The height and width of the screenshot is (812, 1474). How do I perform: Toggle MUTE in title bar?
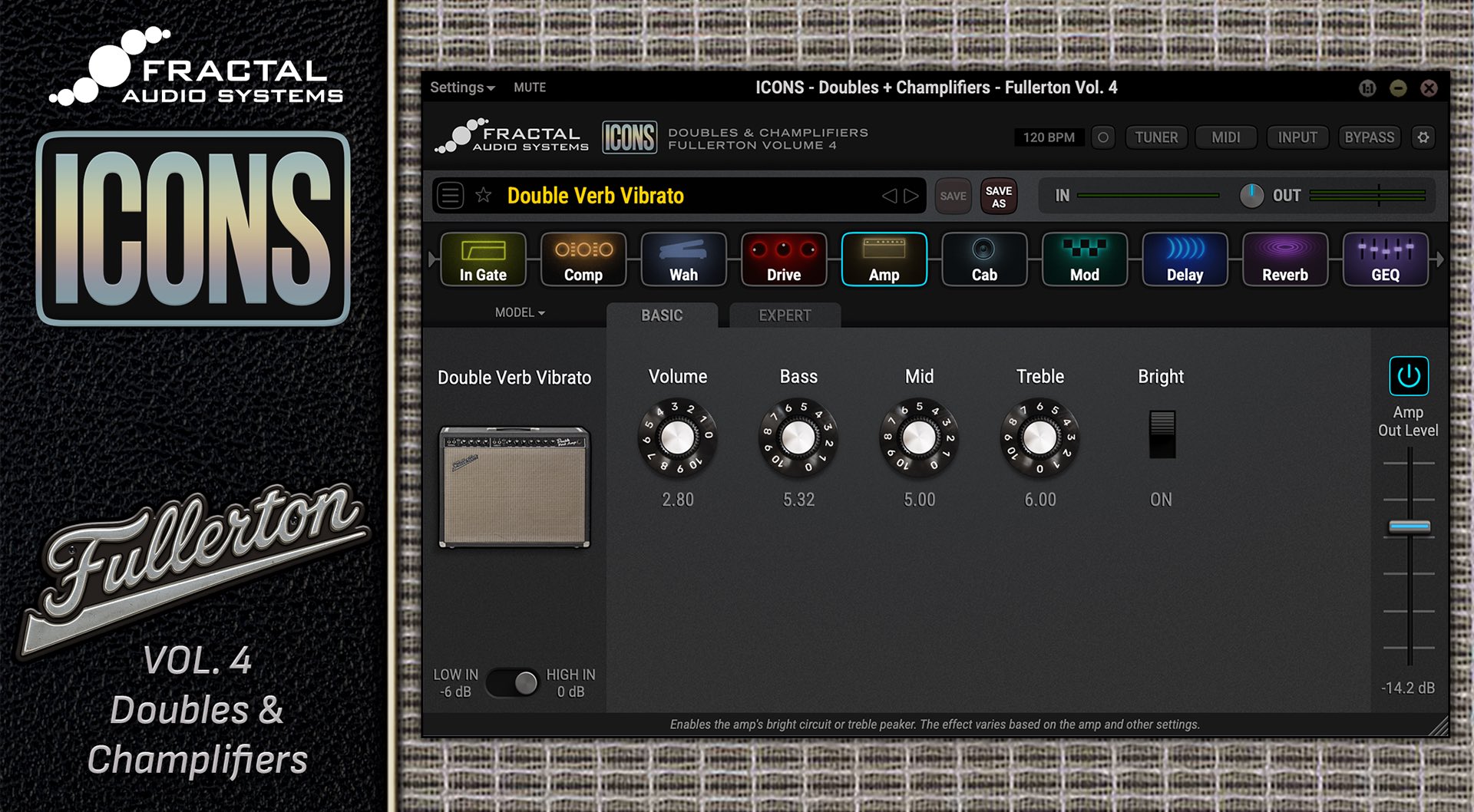coord(530,87)
